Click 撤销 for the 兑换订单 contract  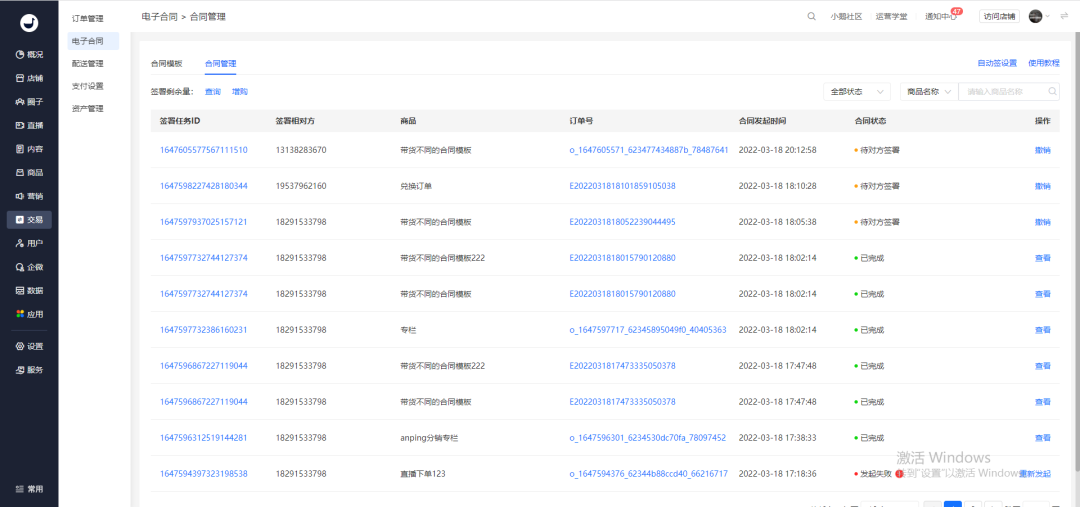[1043, 186]
